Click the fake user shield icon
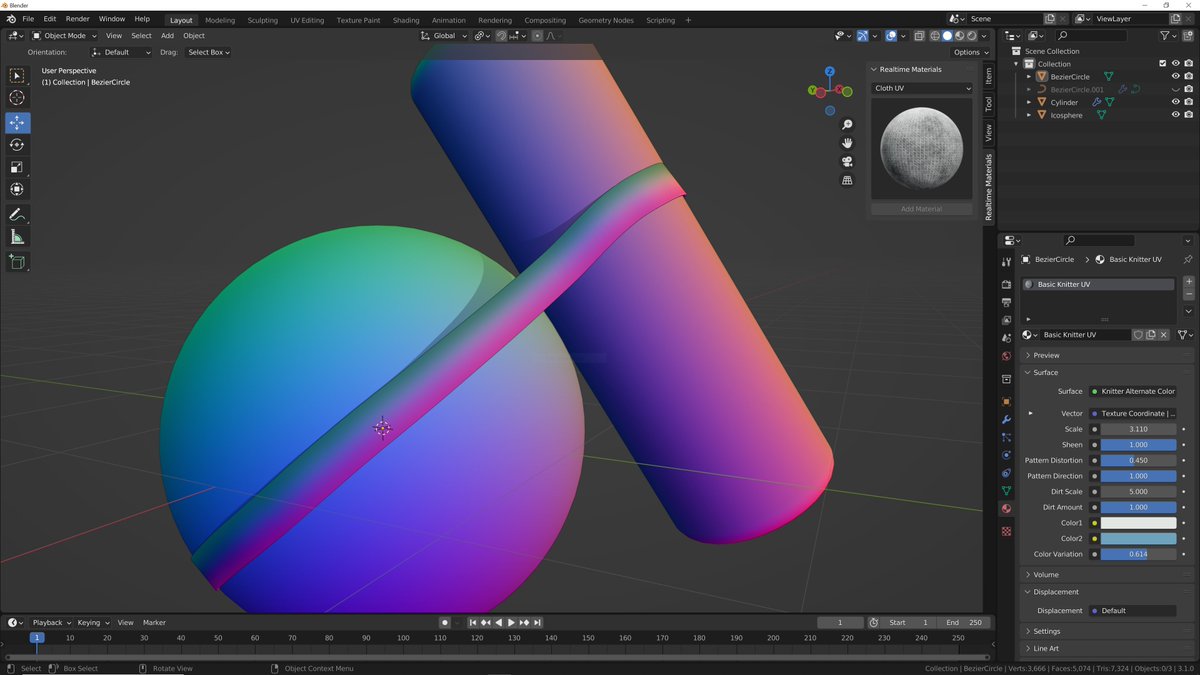The image size is (1200, 675). [1138, 335]
